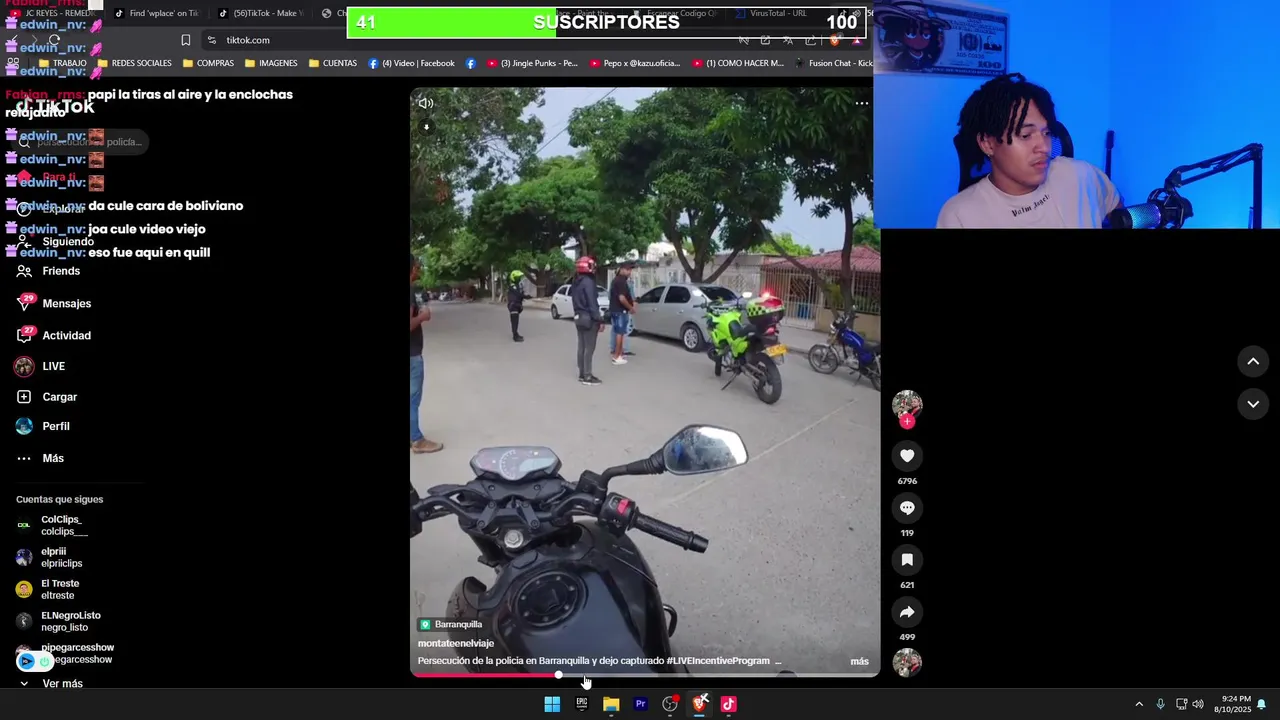This screenshot has height=720, width=1280.
Task: Click the microphone tray icon
Action: click(x=1160, y=704)
